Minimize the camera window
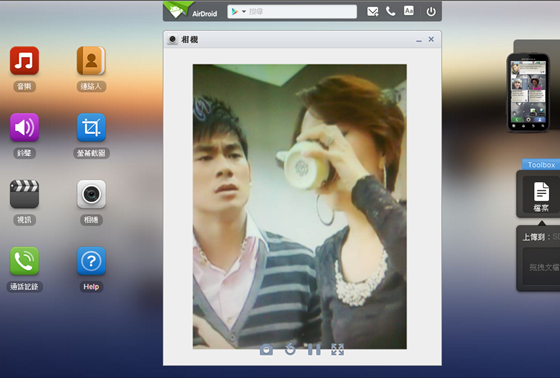The height and width of the screenshot is (378, 560). coord(419,40)
